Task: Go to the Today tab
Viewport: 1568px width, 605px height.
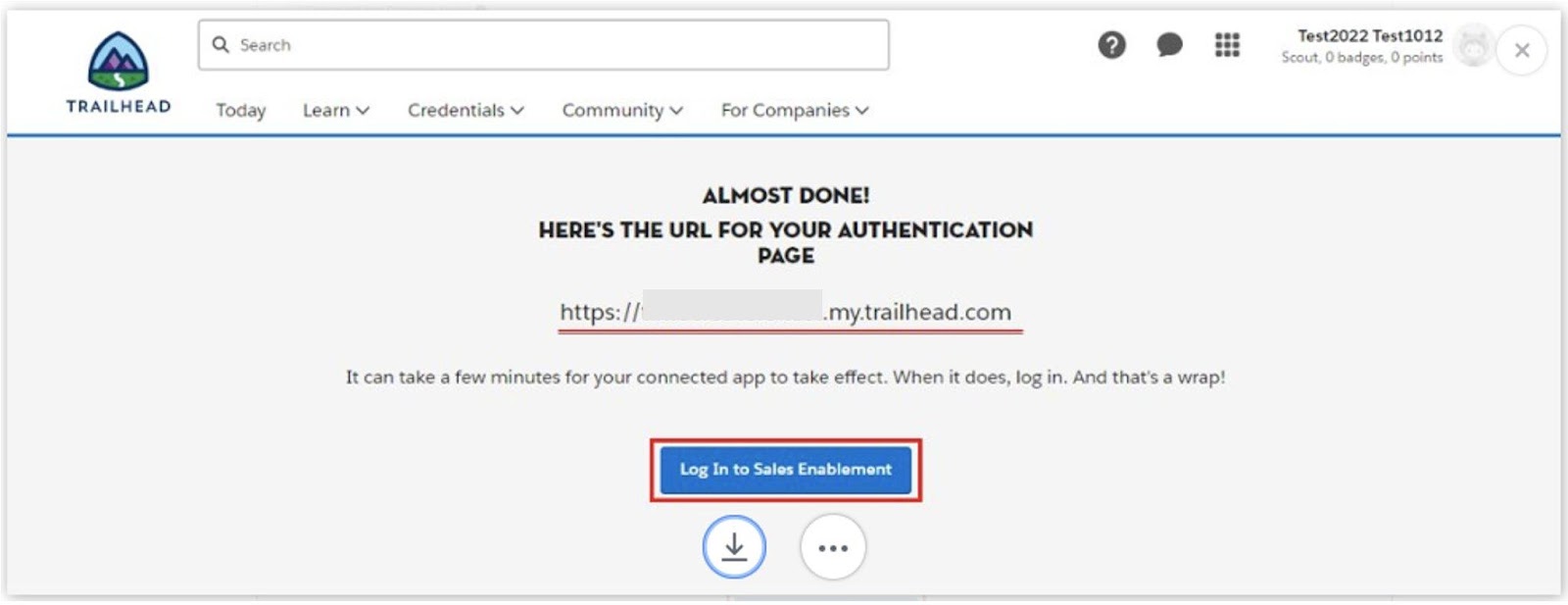Action: pyautogui.click(x=241, y=110)
